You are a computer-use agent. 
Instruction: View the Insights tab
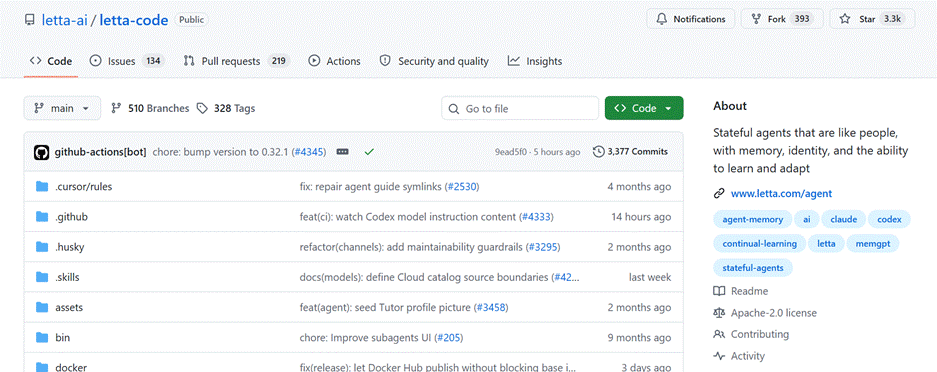click(x=535, y=61)
